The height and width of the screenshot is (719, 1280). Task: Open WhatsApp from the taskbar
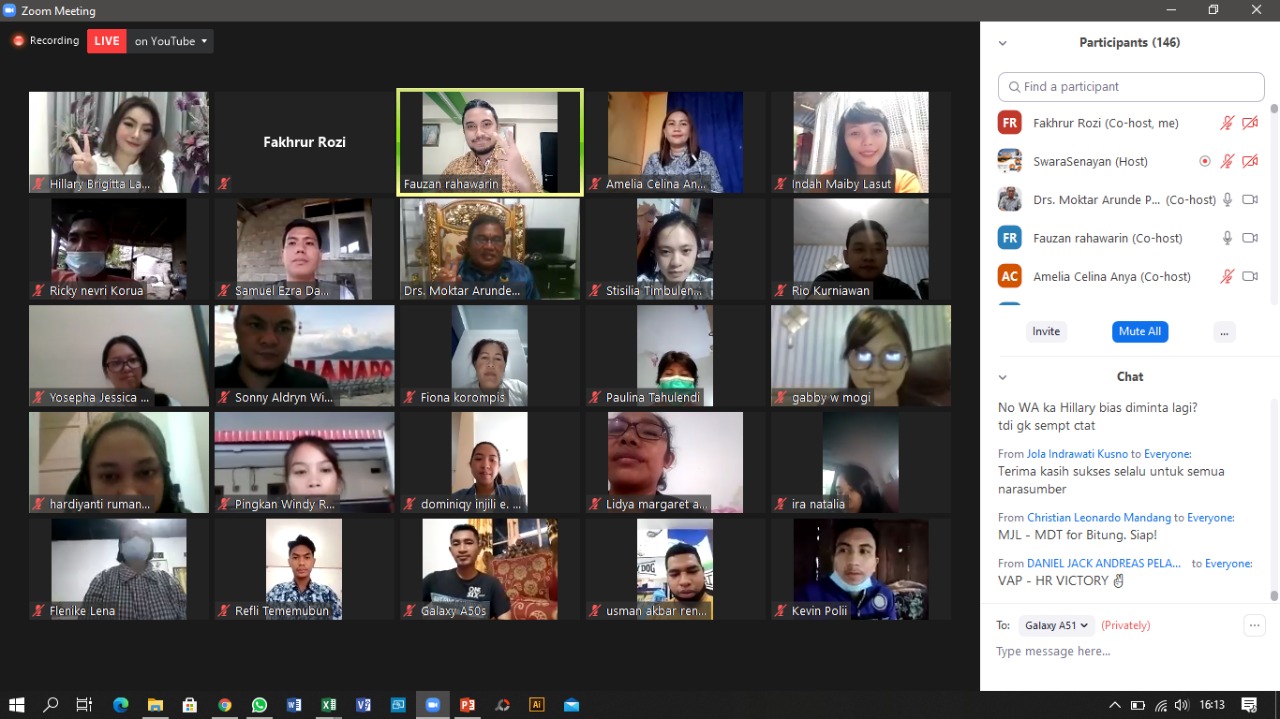(x=259, y=705)
